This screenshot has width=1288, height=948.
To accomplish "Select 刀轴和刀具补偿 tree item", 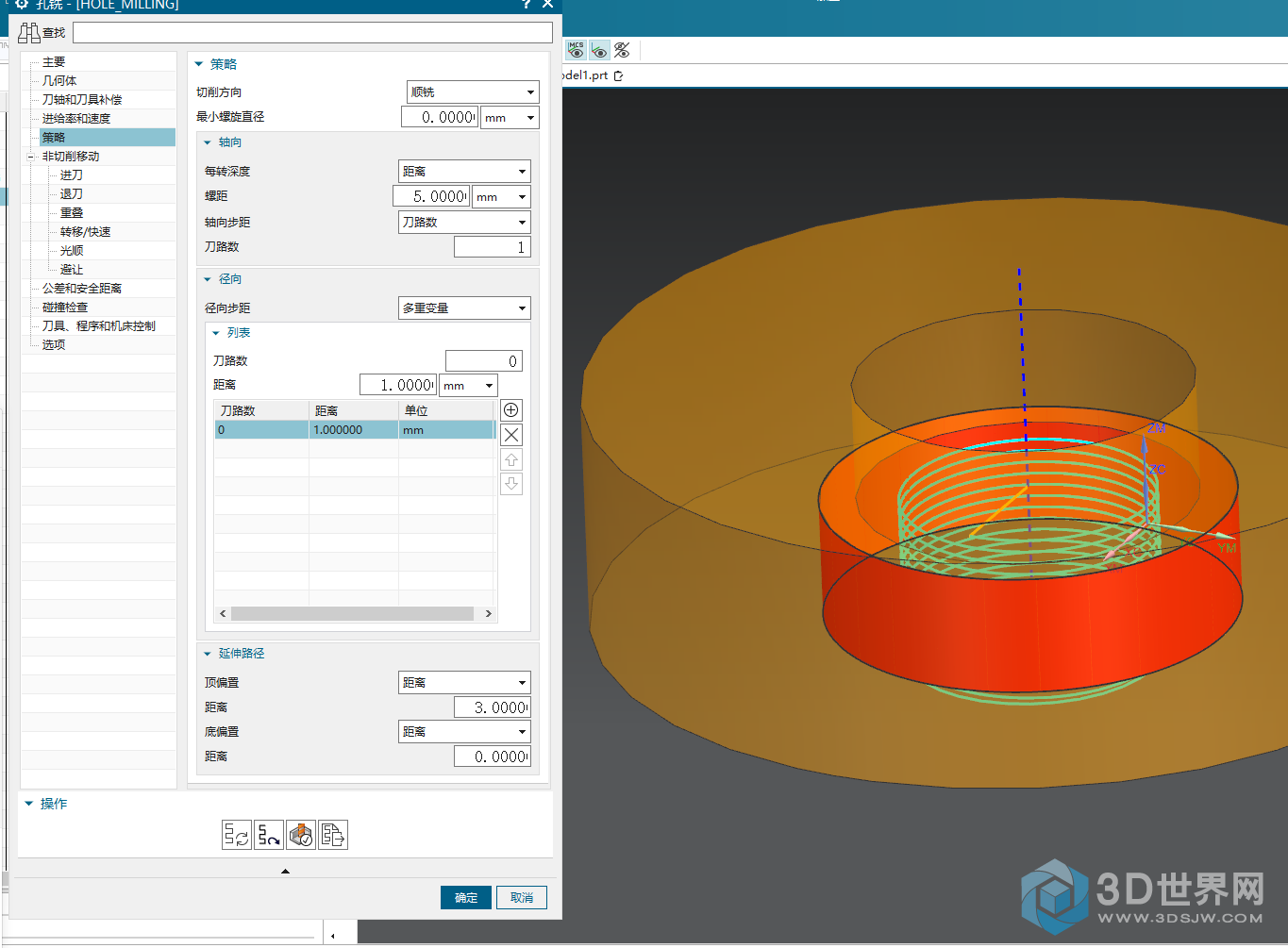I will point(82,99).
